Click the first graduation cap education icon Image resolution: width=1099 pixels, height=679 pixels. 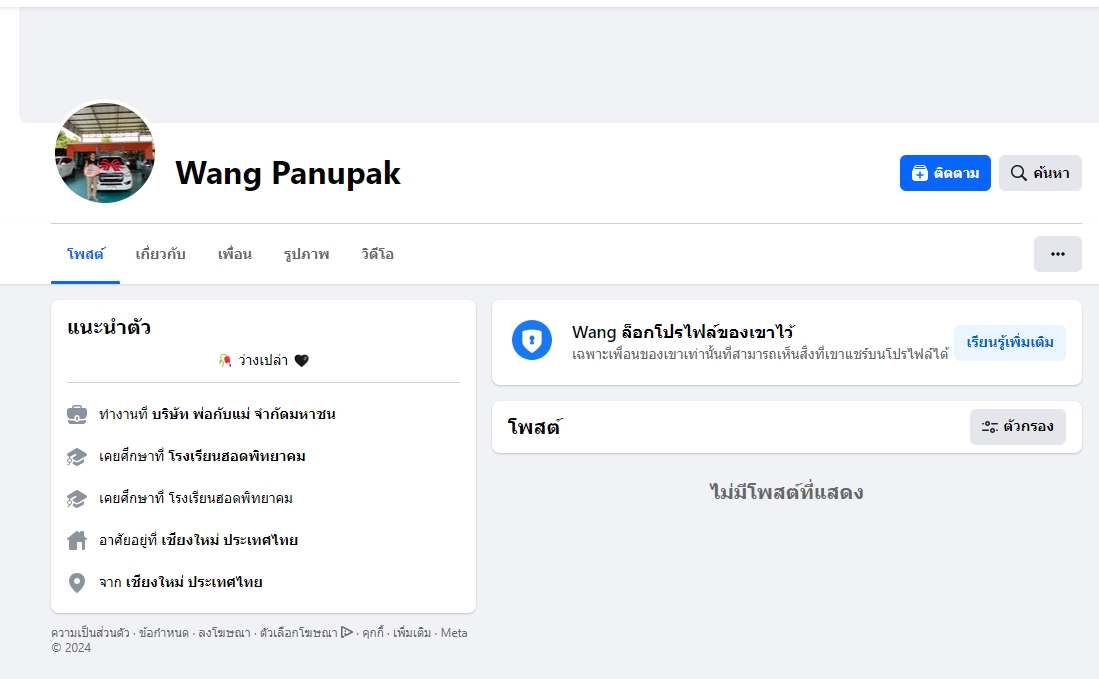pos(77,457)
